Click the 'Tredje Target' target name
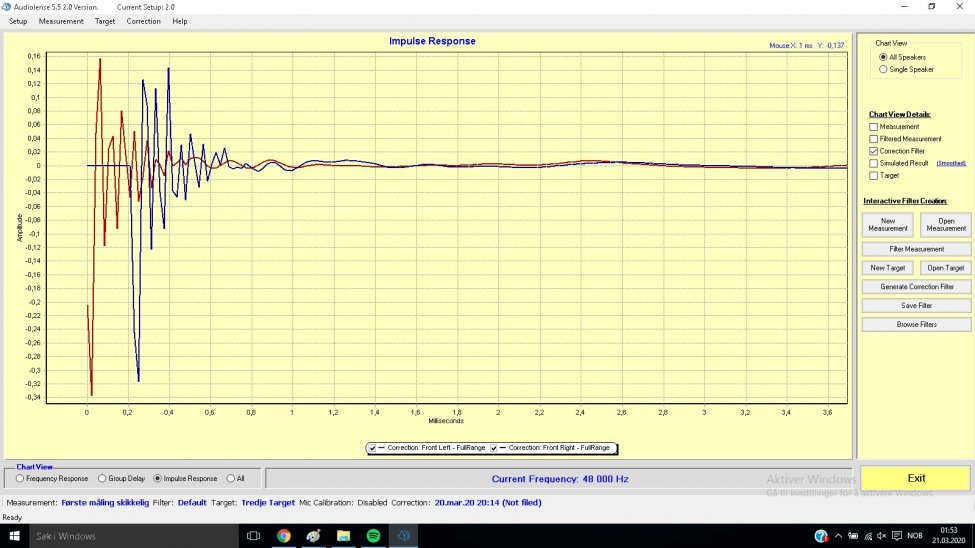This screenshot has width=975, height=548. (x=268, y=503)
